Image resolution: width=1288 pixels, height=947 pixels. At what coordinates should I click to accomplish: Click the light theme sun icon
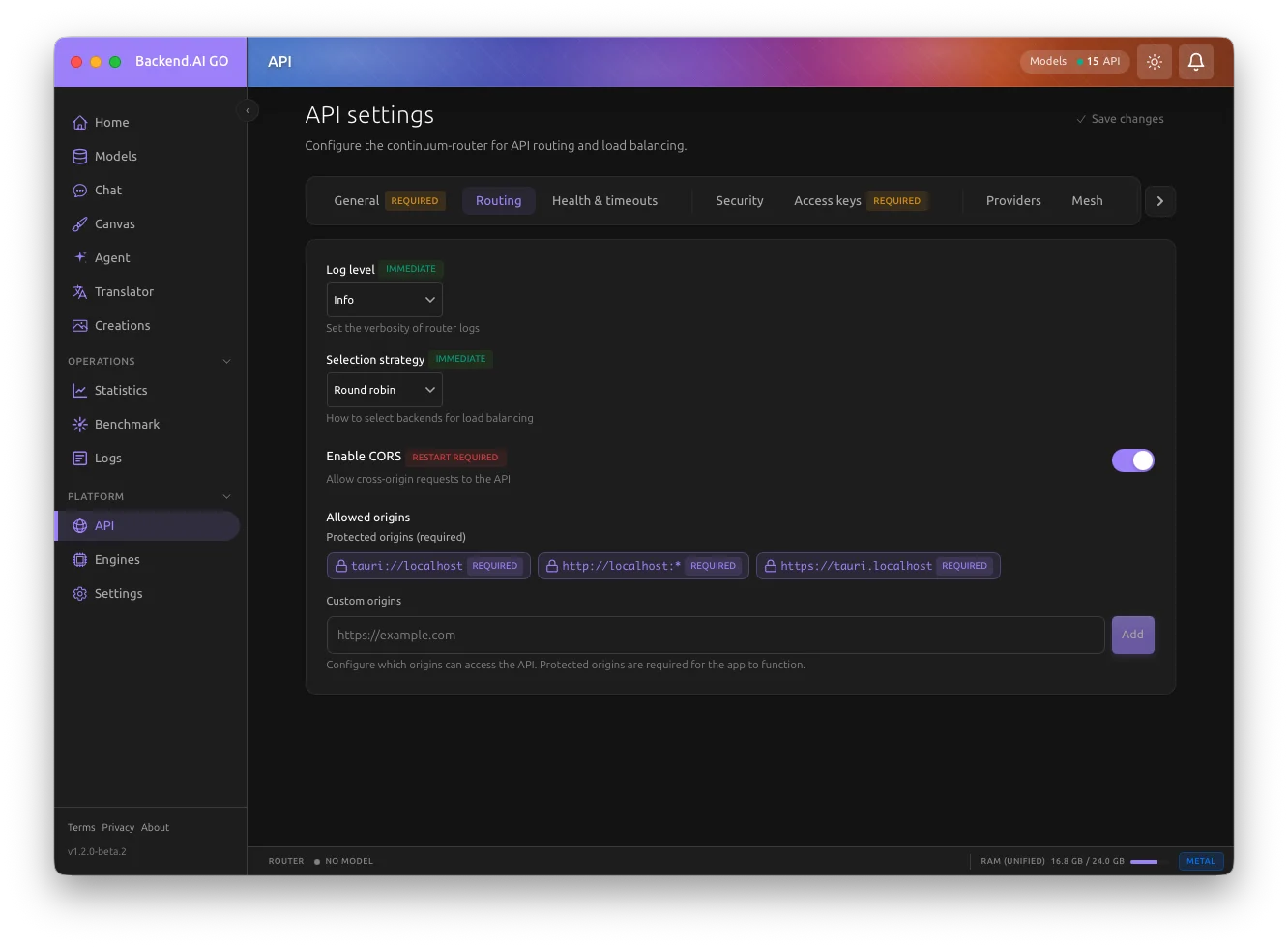[1154, 62]
